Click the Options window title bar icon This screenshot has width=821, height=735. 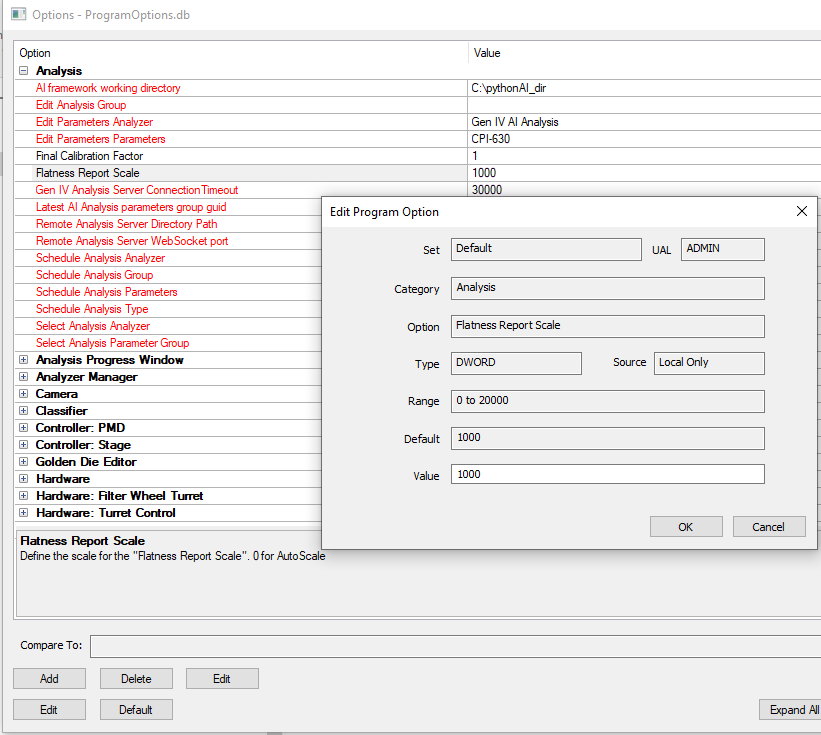click(18, 15)
